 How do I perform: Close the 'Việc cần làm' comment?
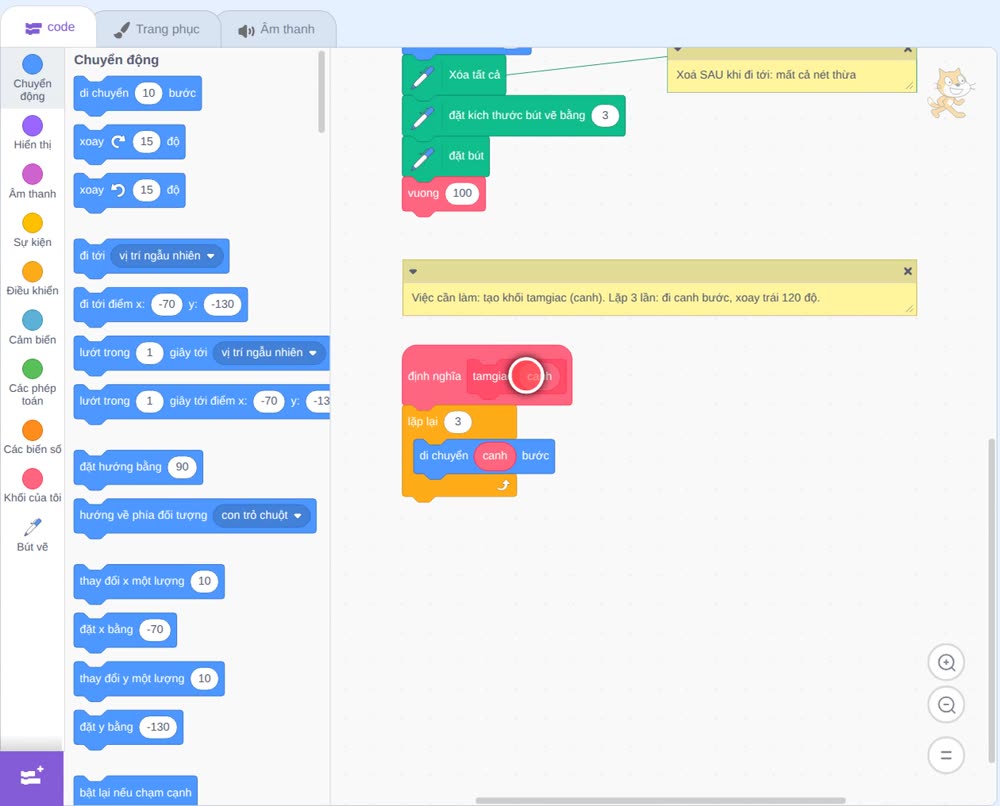coord(908,272)
